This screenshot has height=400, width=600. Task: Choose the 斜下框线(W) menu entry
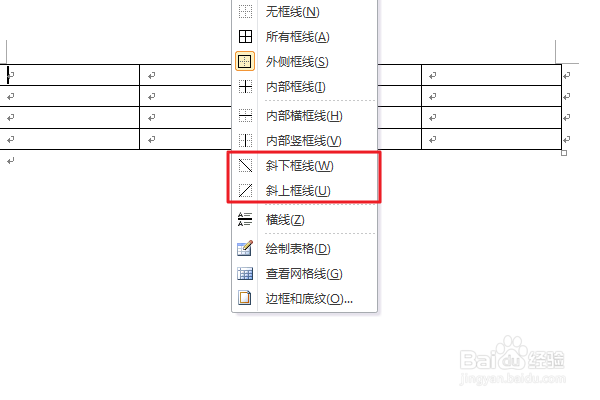tap(300, 166)
